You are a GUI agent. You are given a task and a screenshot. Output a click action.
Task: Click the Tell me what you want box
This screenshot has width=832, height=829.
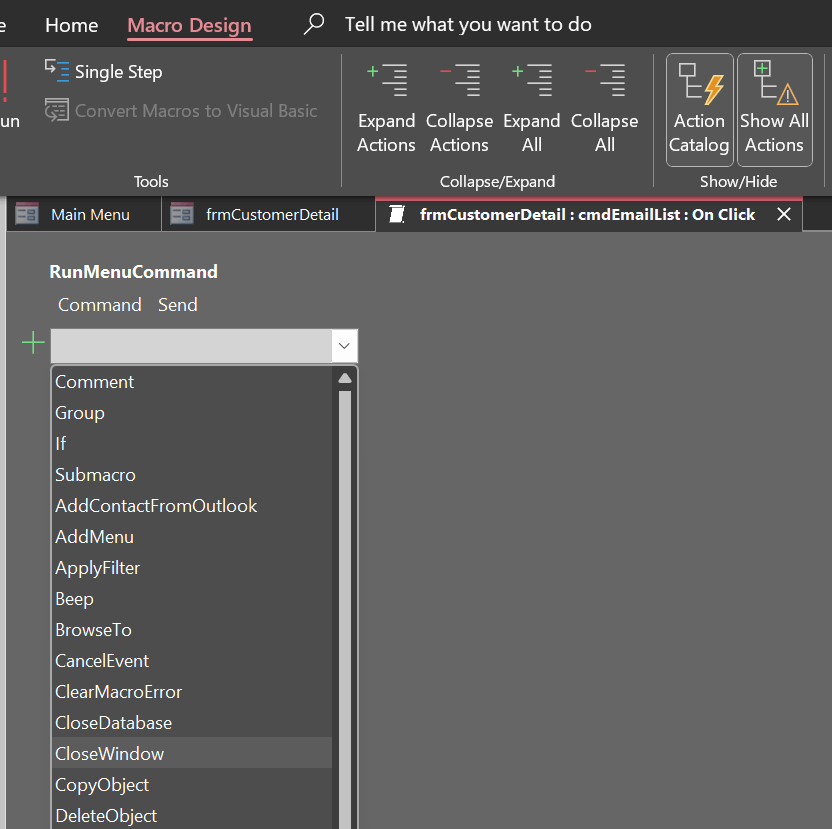tap(468, 24)
